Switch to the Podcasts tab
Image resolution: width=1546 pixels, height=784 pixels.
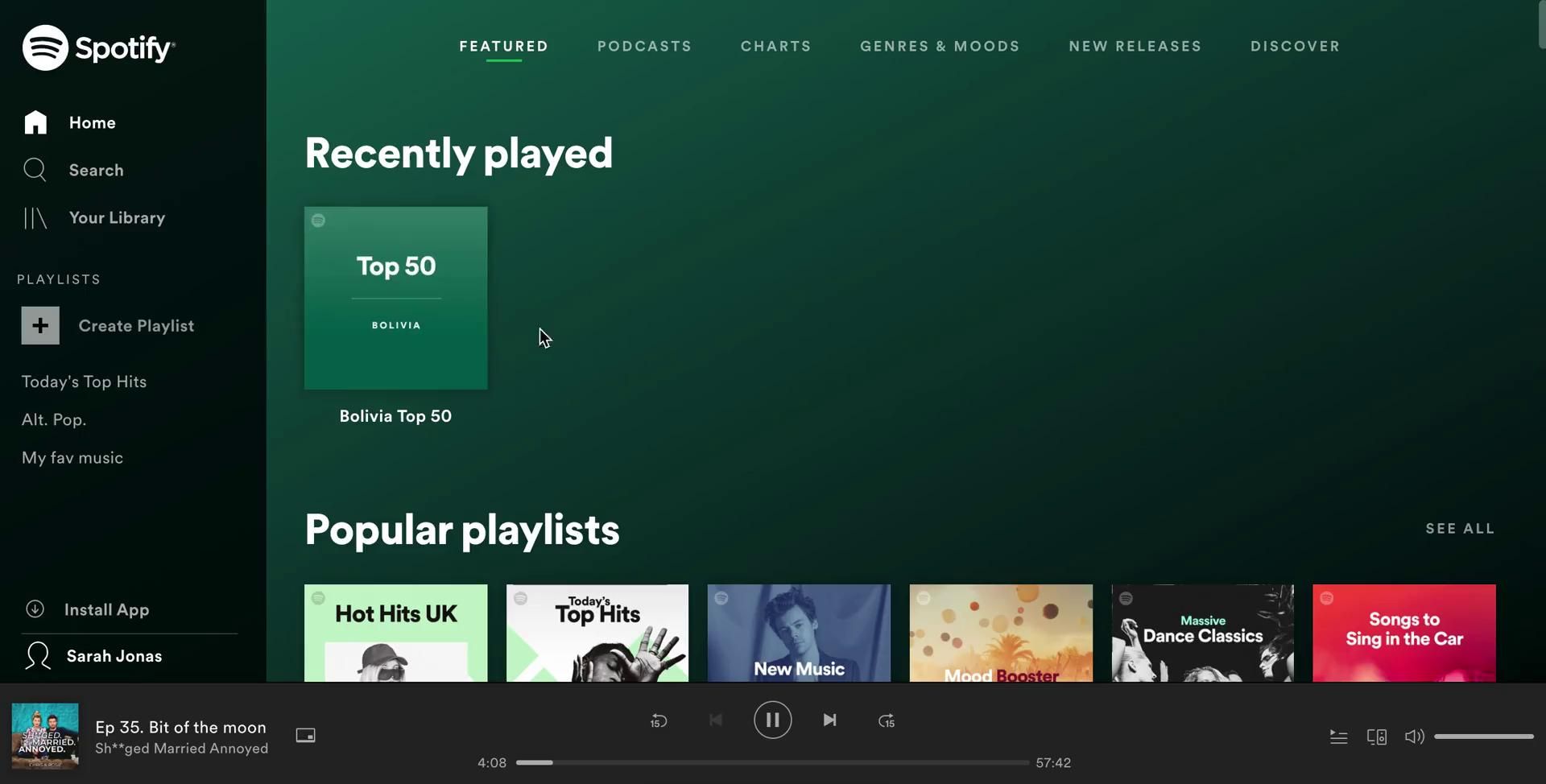tap(644, 46)
